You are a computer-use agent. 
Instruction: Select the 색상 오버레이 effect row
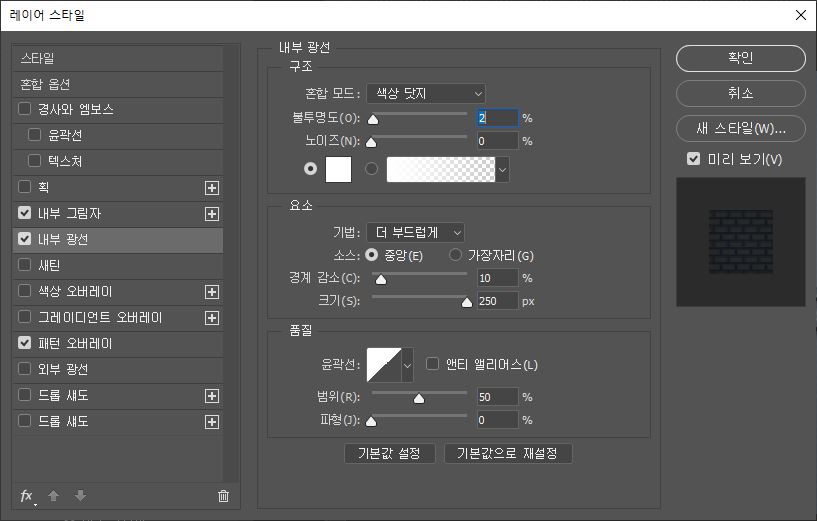point(118,292)
